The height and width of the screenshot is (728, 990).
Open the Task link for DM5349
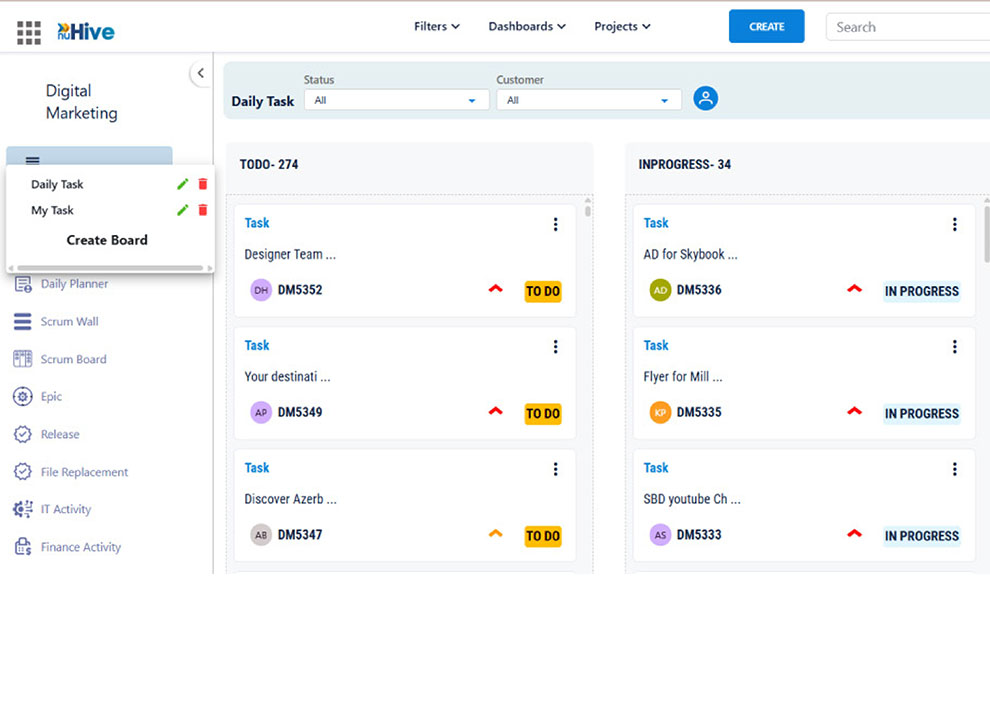click(257, 345)
